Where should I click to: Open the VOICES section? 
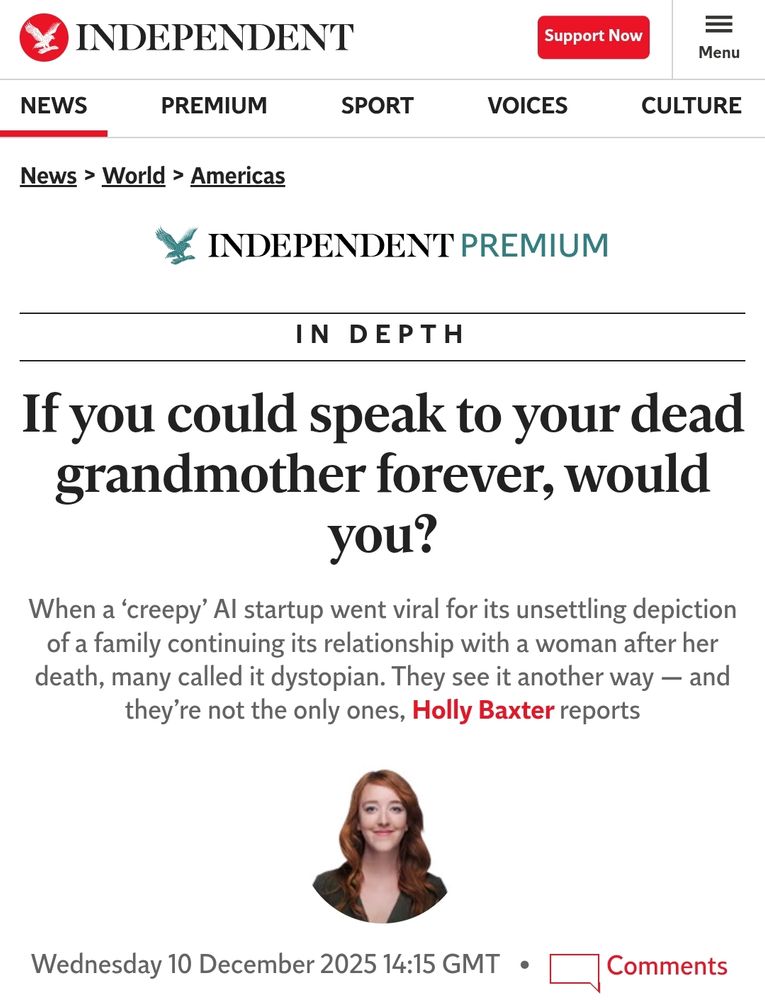point(527,105)
